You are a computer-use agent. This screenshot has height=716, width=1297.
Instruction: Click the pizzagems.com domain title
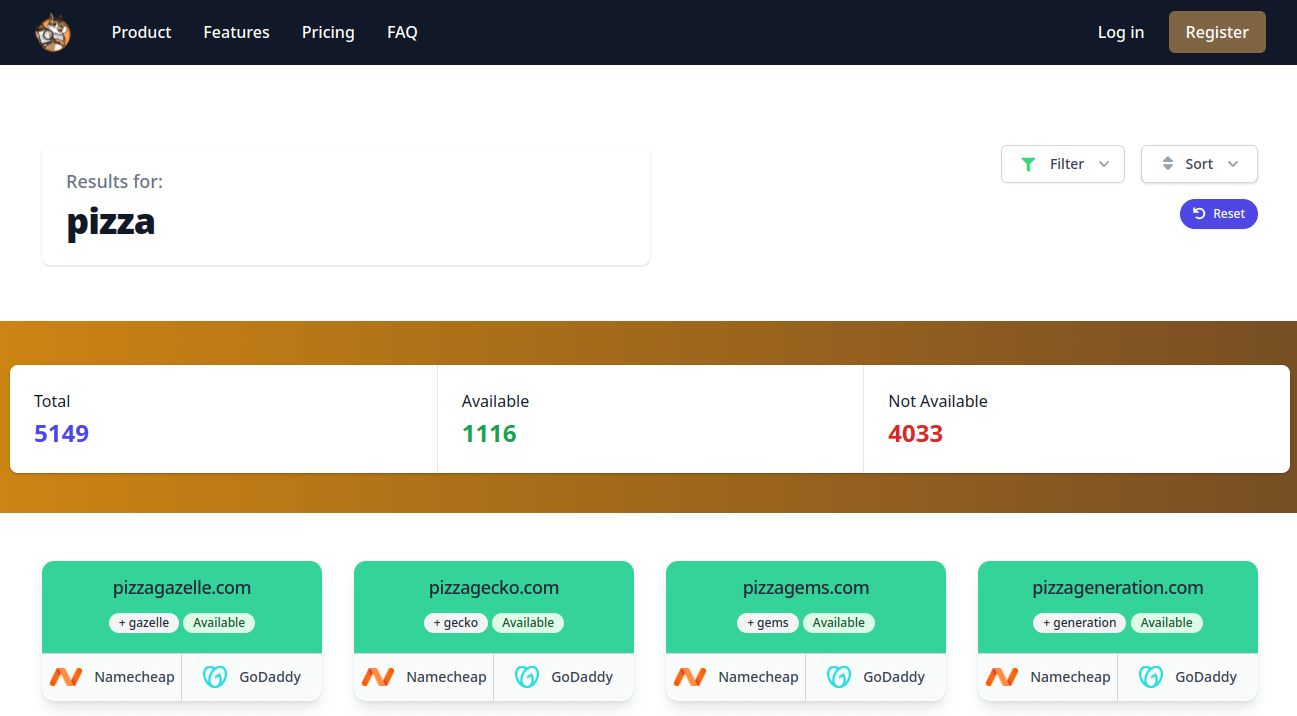point(806,588)
